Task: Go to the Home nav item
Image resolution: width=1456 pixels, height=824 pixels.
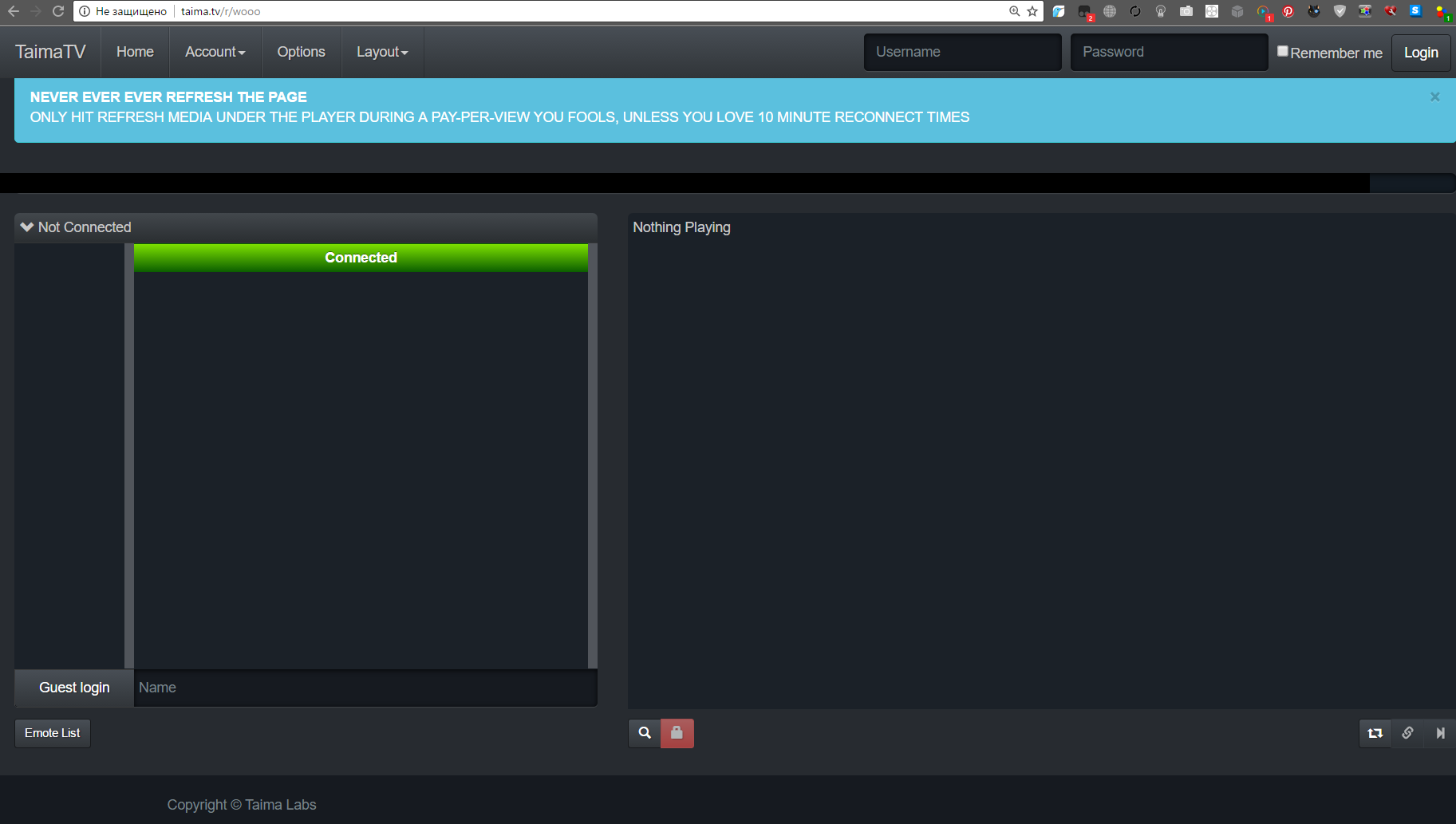Action: pyautogui.click(x=135, y=52)
